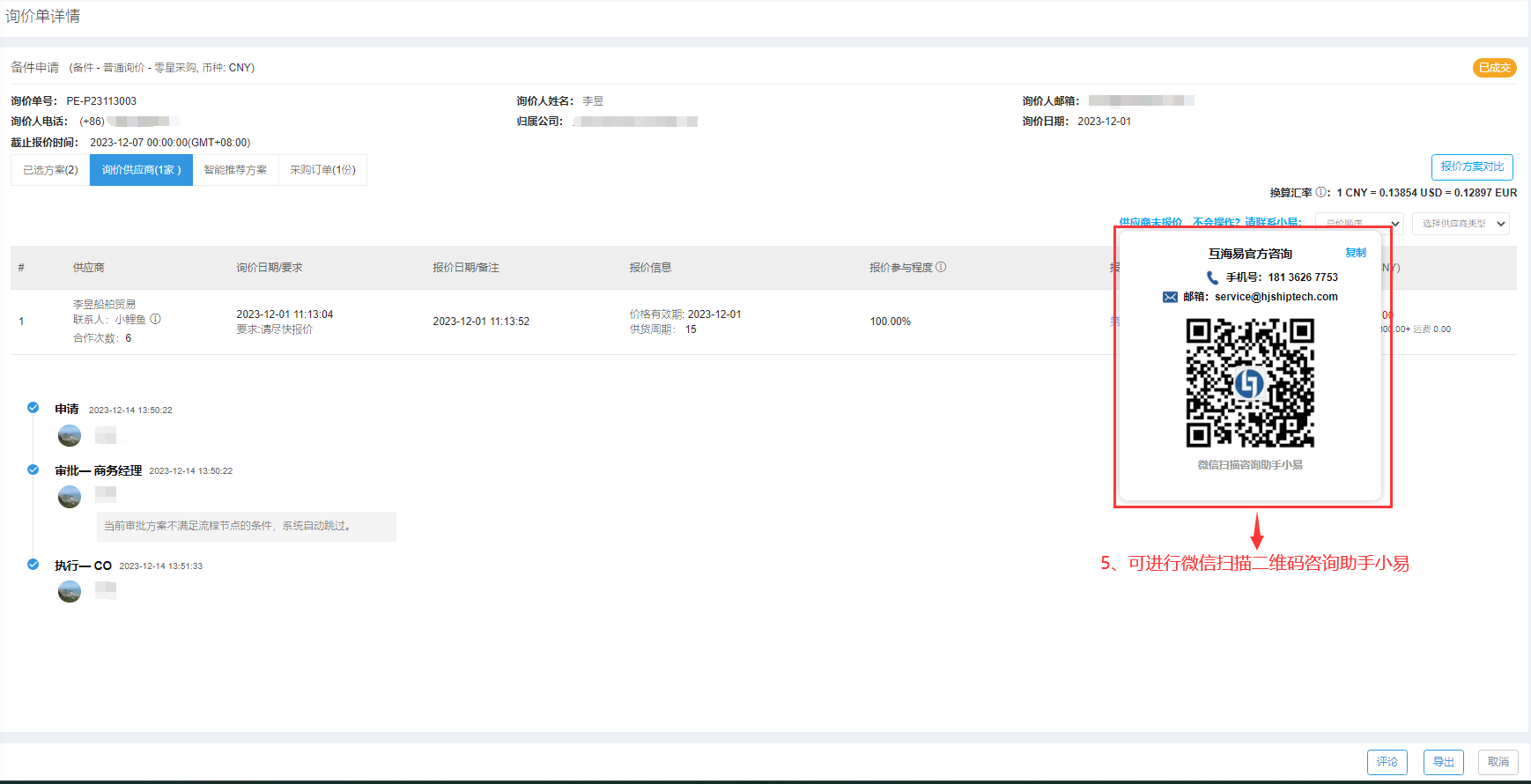This screenshot has height=784, width=1531.
Task: Click the envelope icon beside 邮箱
Action: pyautogui.click(x=1170, y=297)
